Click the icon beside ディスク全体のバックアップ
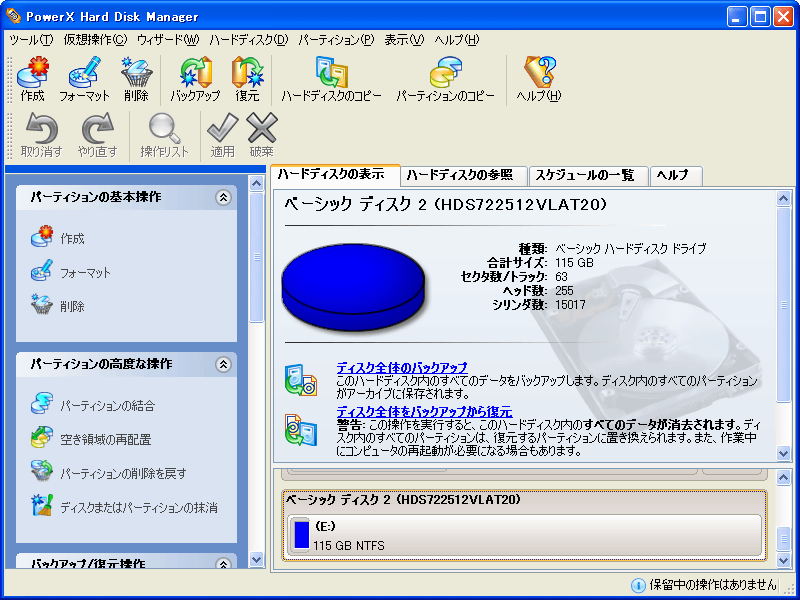 coord(301,381)
